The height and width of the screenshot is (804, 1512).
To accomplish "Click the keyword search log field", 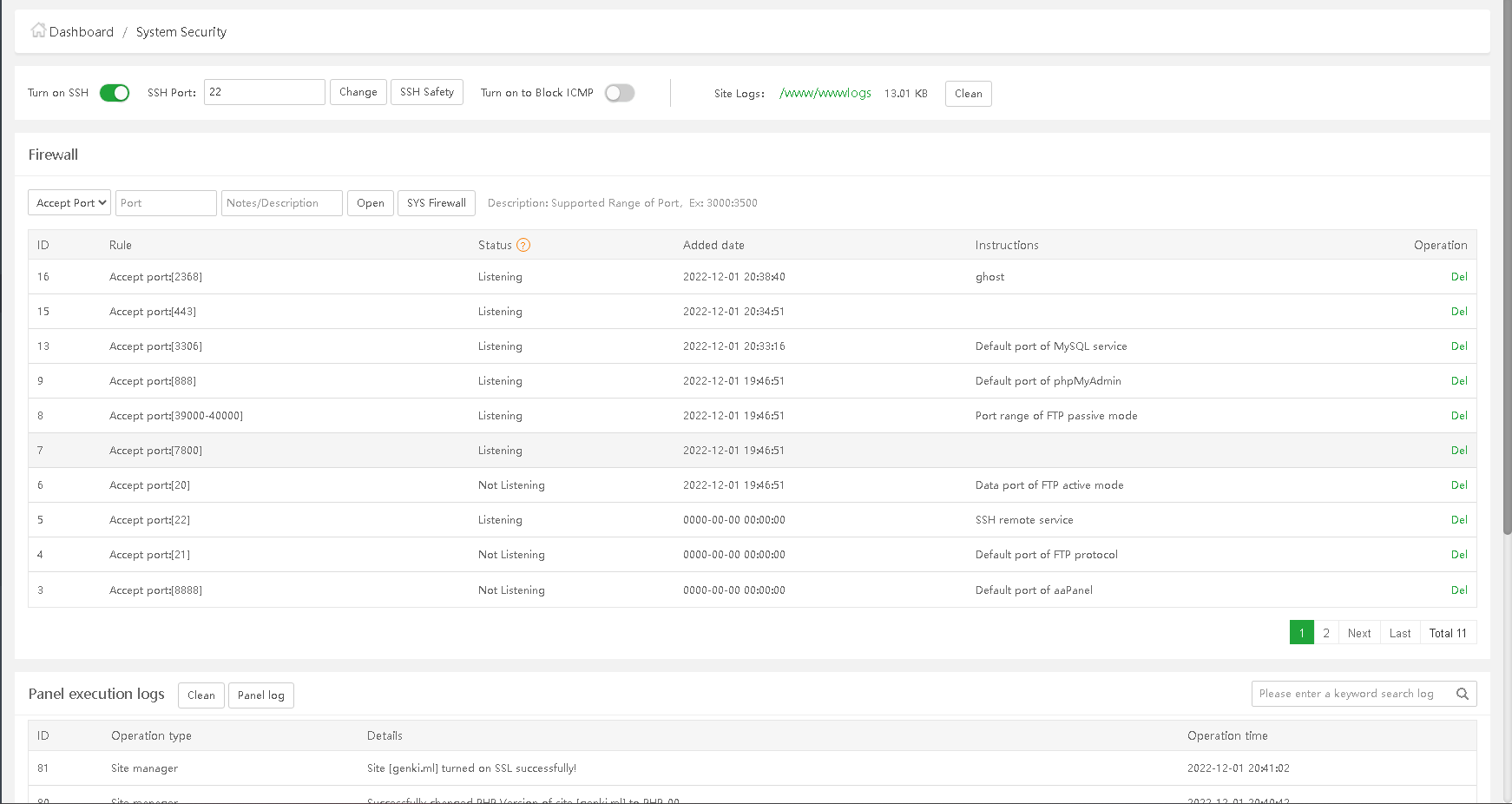I will 1350,694.
